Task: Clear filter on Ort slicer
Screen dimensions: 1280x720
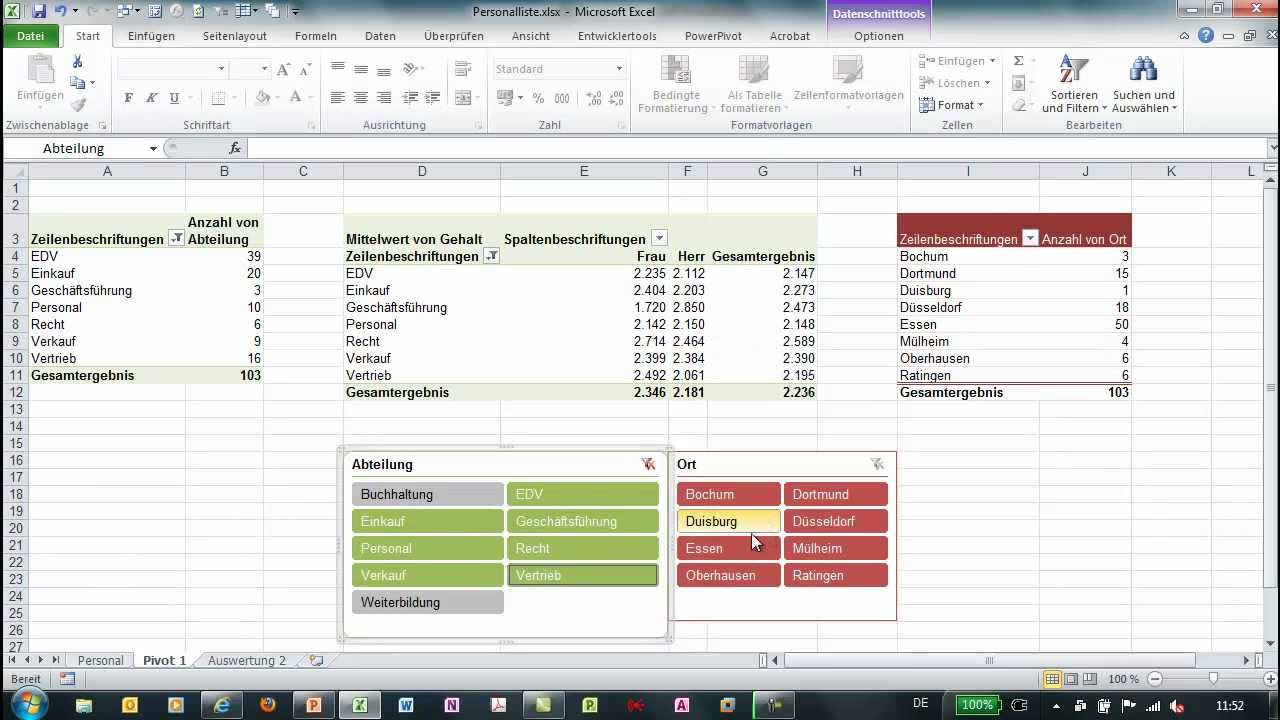Action: coord(877,464)
